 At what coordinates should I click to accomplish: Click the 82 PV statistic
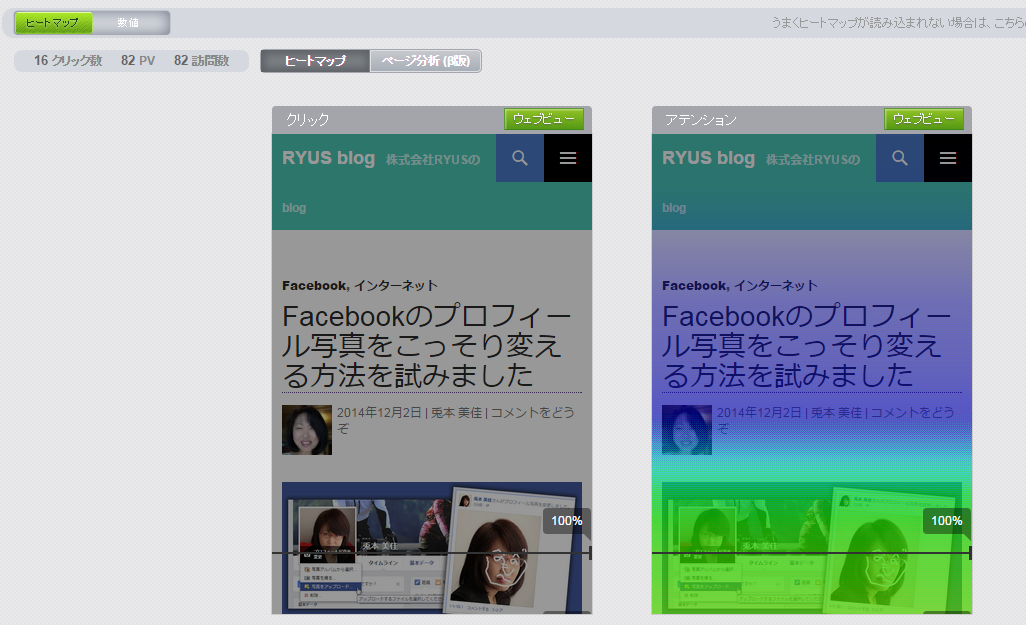coord(138,61)
